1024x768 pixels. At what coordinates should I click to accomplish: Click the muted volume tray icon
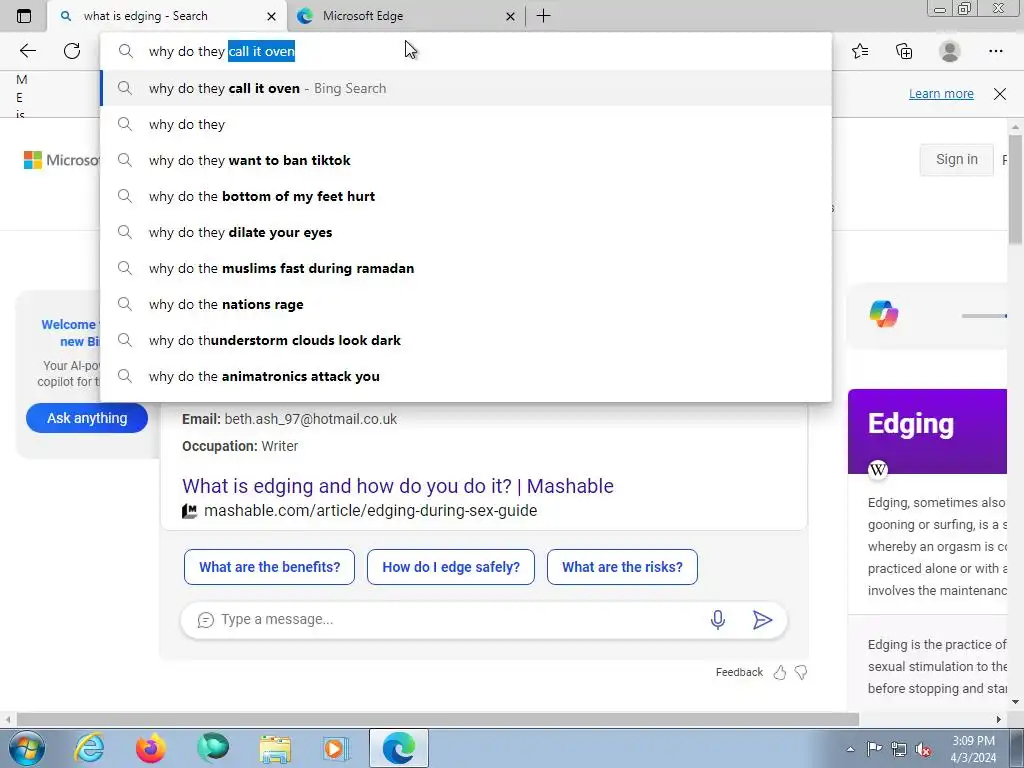coord(923,749)
